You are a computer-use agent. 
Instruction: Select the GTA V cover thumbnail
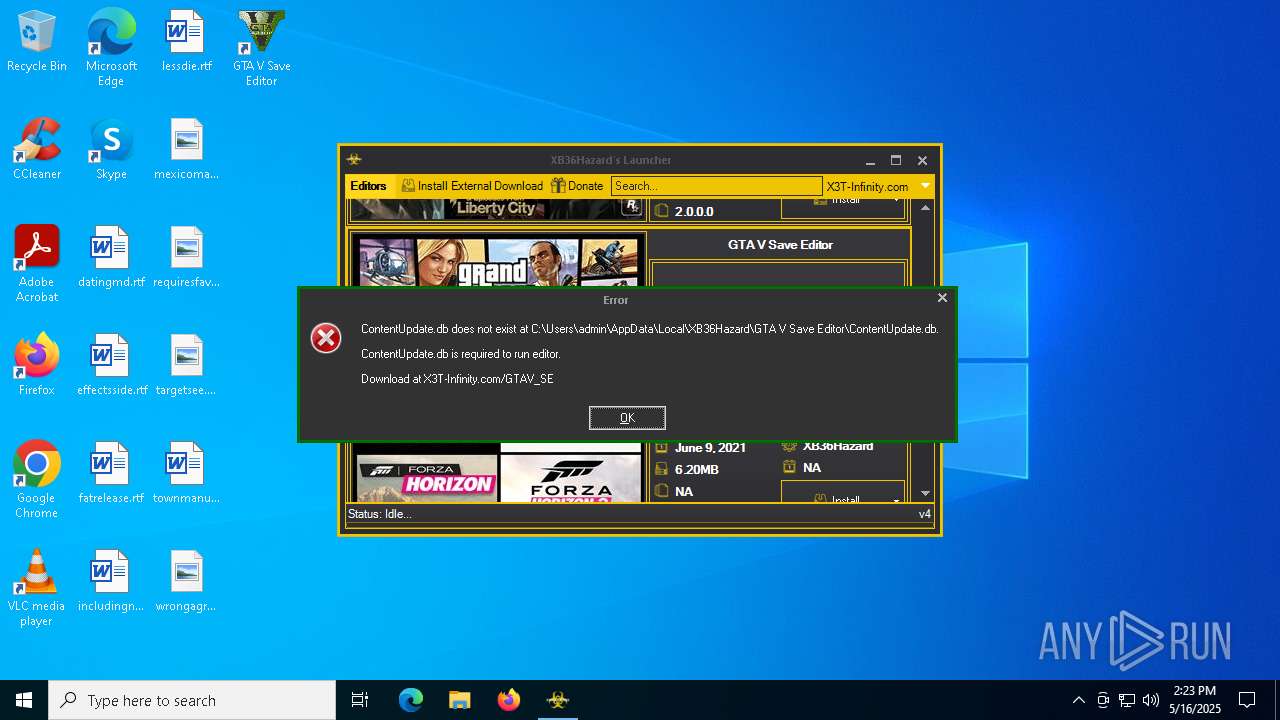(x=497, y=262)
